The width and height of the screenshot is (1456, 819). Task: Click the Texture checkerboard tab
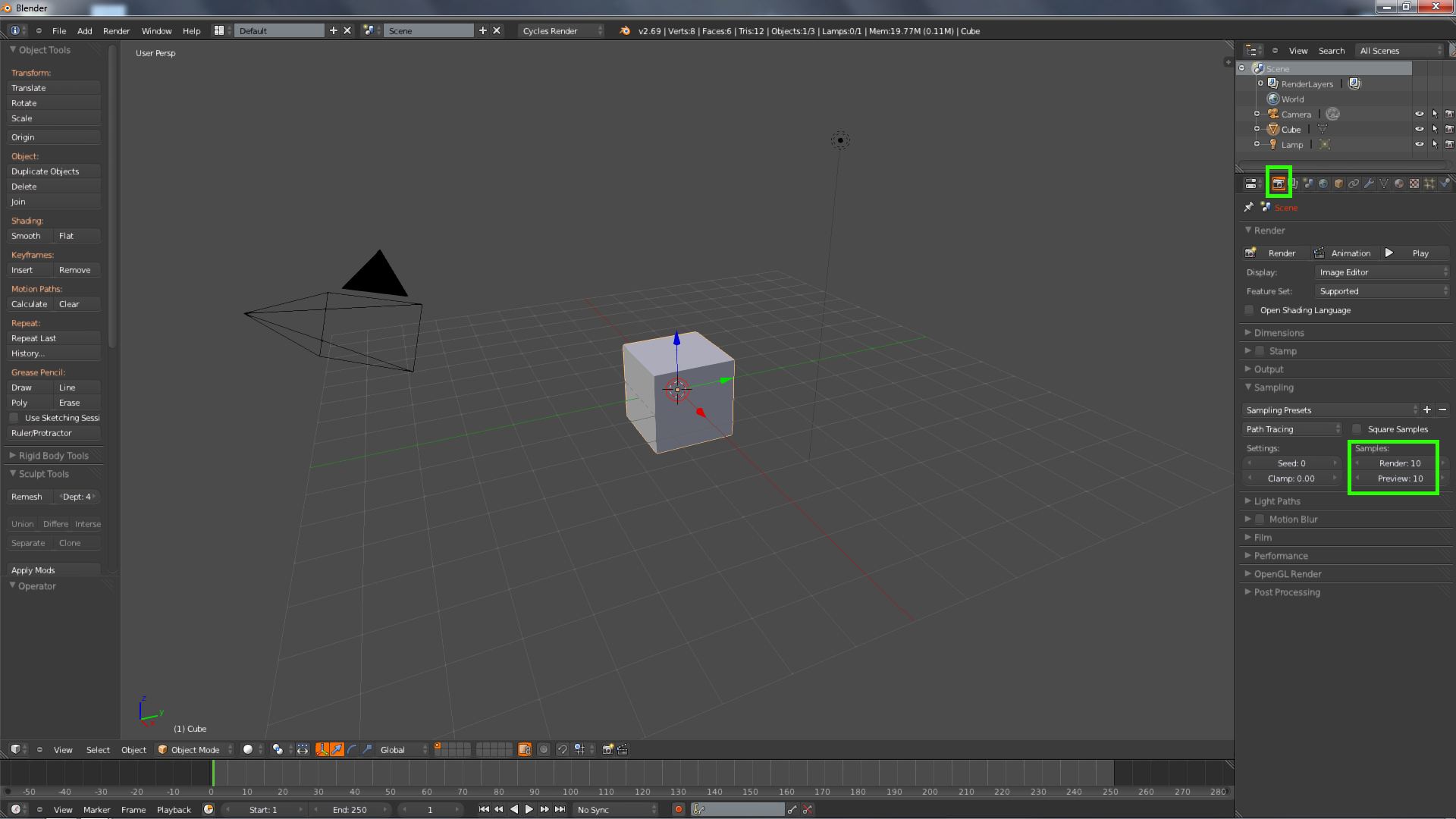[1414, 184]
